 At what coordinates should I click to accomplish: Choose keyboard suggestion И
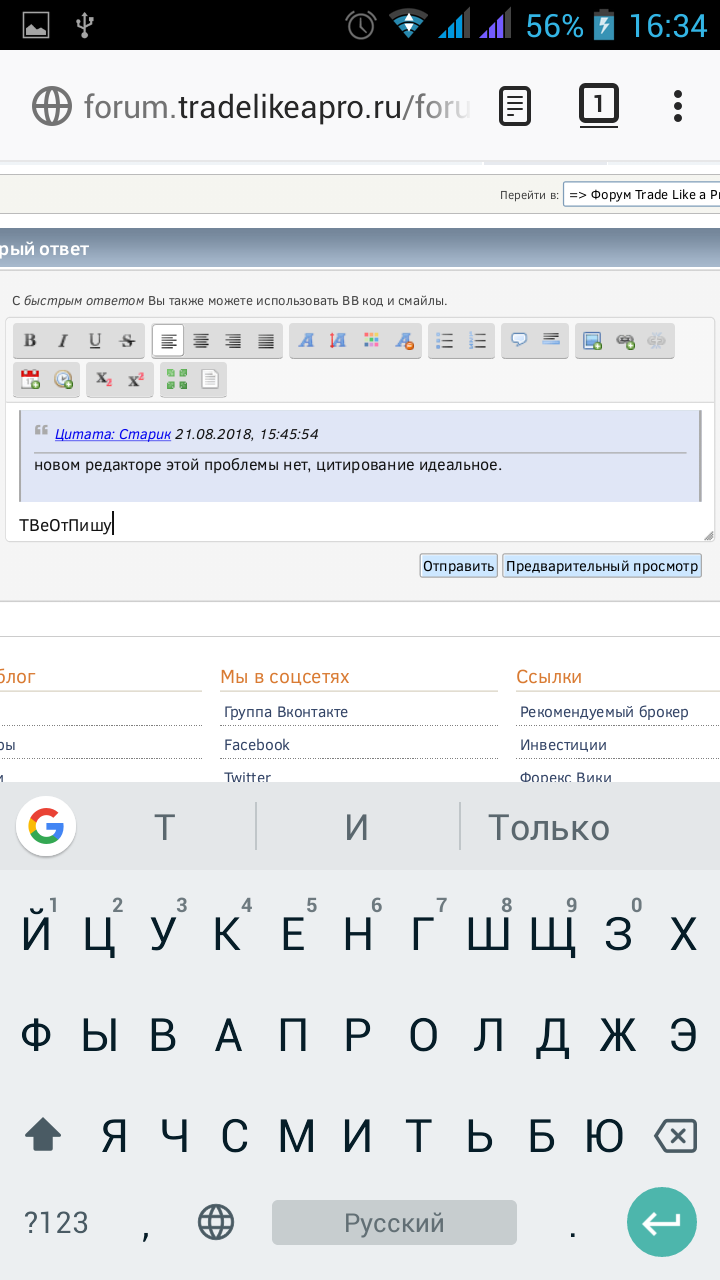pyautogui.click(x=357, y=827)
